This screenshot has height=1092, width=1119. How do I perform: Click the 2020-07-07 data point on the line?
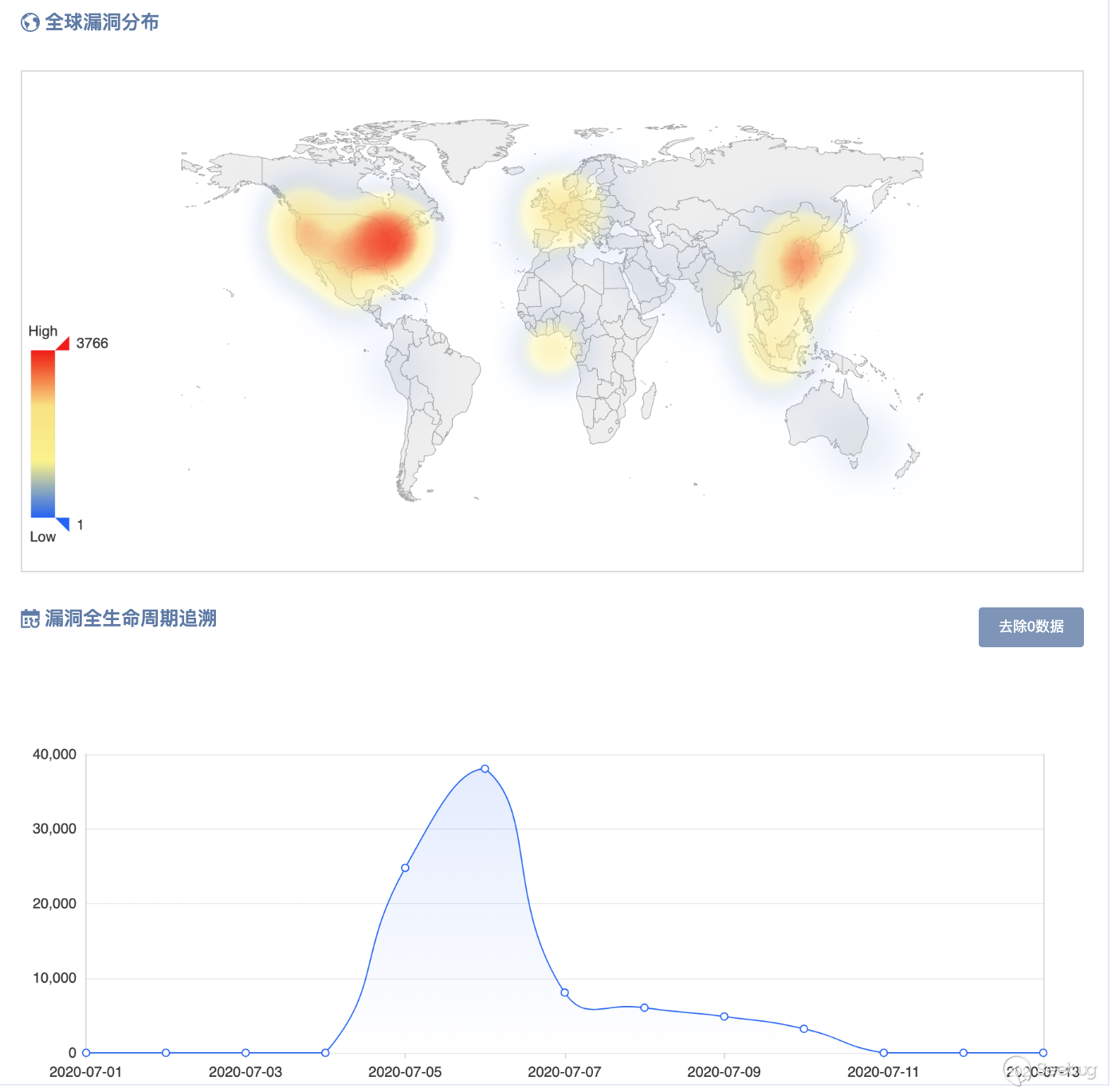click(564, 992)
